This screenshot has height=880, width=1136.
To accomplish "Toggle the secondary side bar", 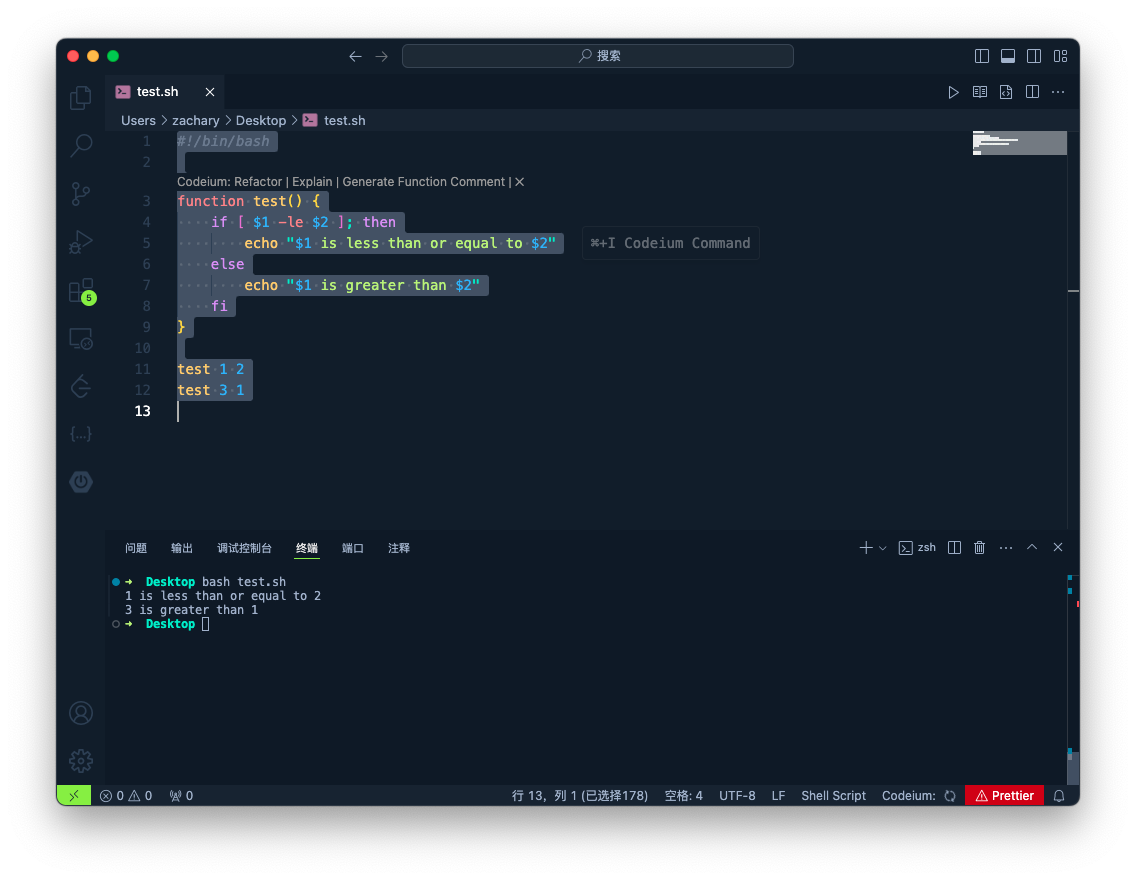I will [1034, 56].
